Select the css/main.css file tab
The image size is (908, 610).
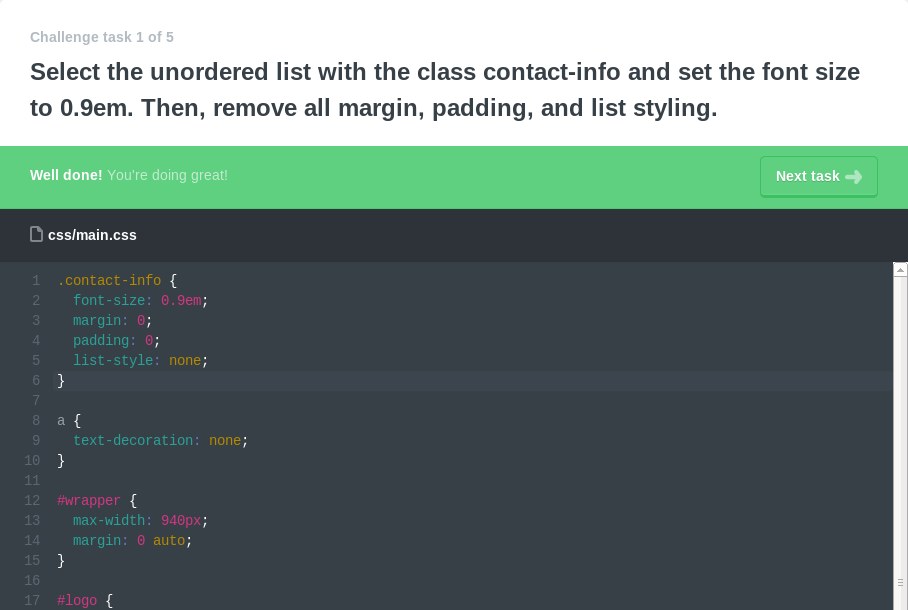point(92,235)
